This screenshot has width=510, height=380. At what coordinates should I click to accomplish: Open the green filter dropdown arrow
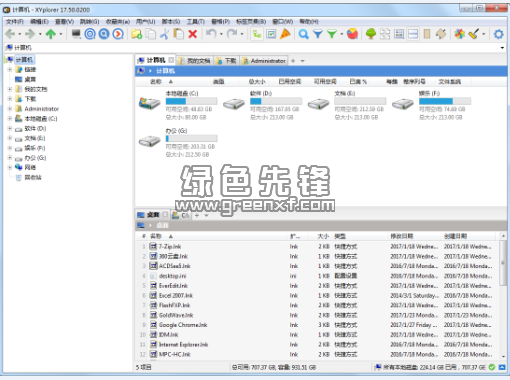pos(341,34)
